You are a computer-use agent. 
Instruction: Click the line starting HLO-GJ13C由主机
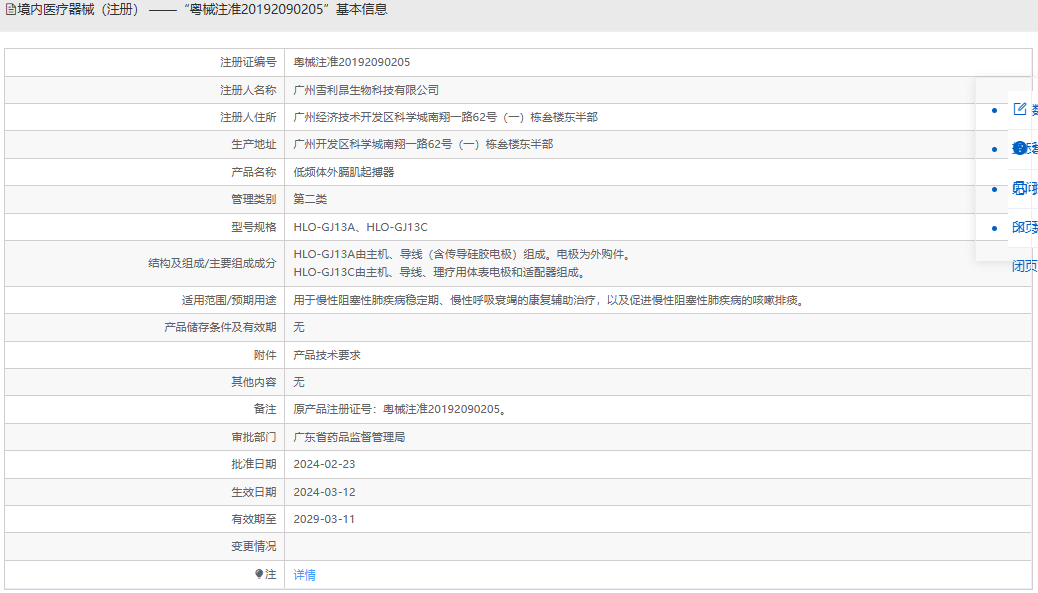pyautogui.click(x=440, y=272)
